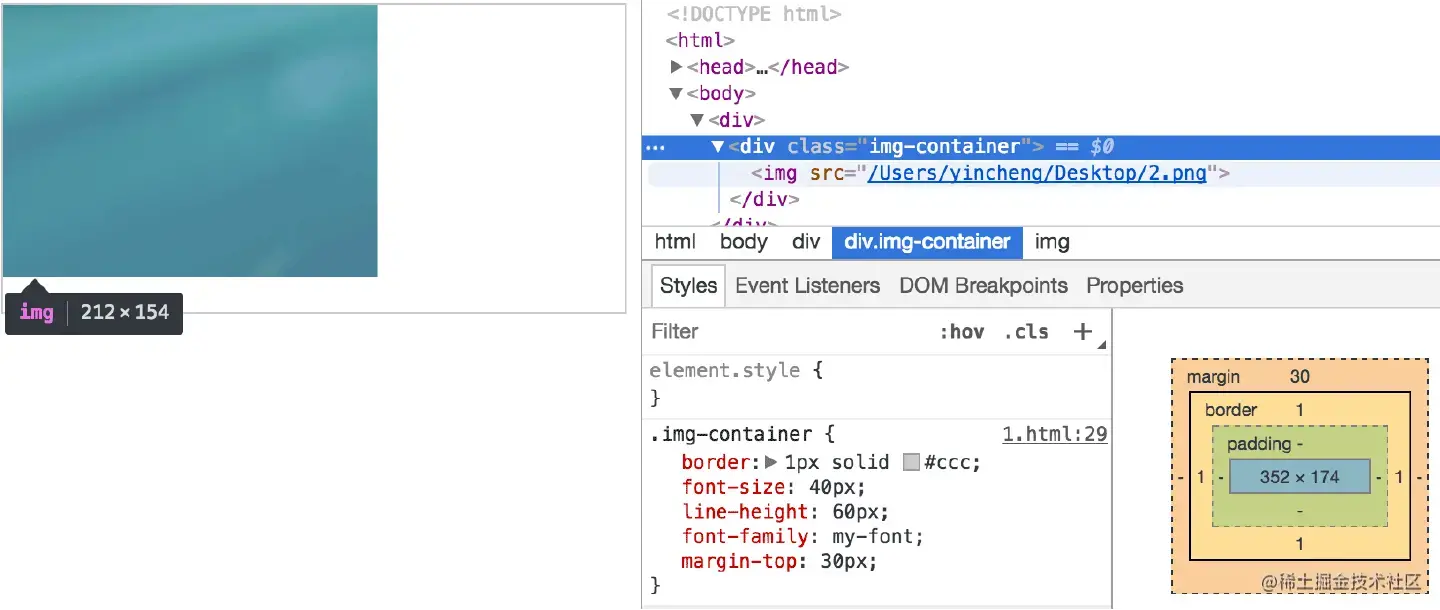Viewport: 1440px width, 610px height.
Task: Toggle the .cls class editor button
Action: point(1026,332)
